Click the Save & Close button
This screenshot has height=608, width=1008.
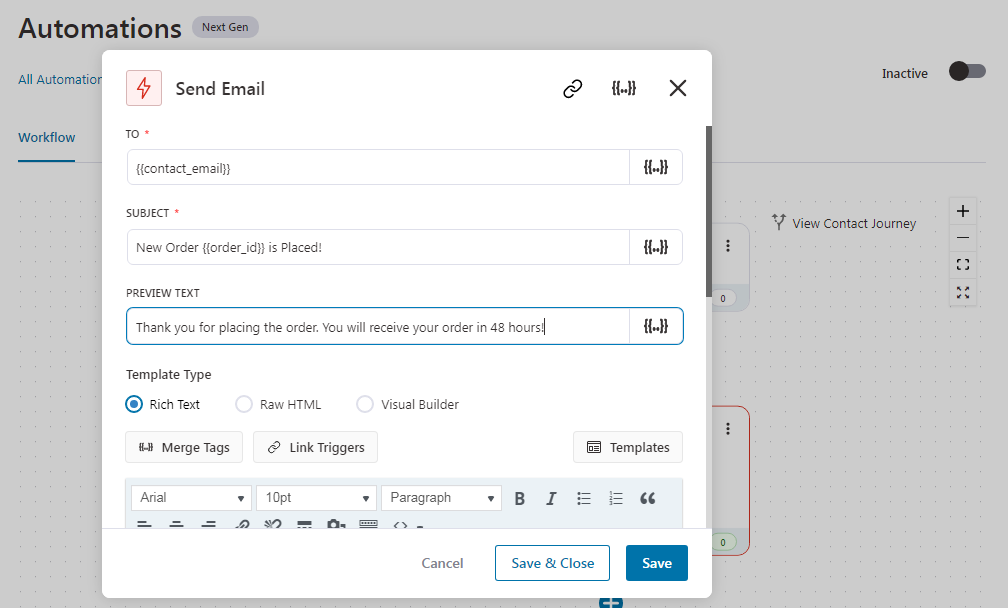pos(552,563)
